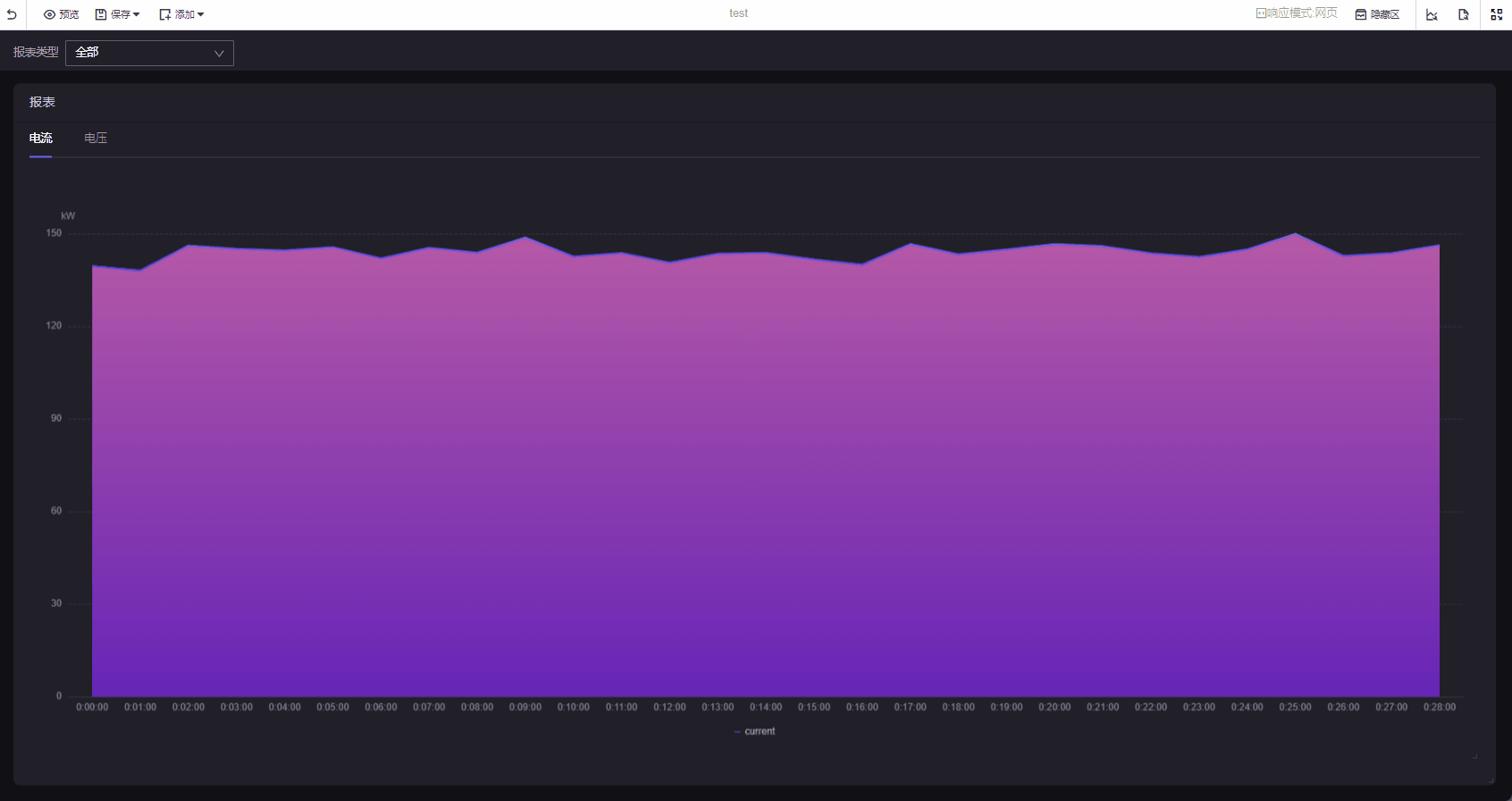The image size is (1512, 801).
Task: Open the 报表类型 dropdown showing 全部
Action: pos(149,53)
